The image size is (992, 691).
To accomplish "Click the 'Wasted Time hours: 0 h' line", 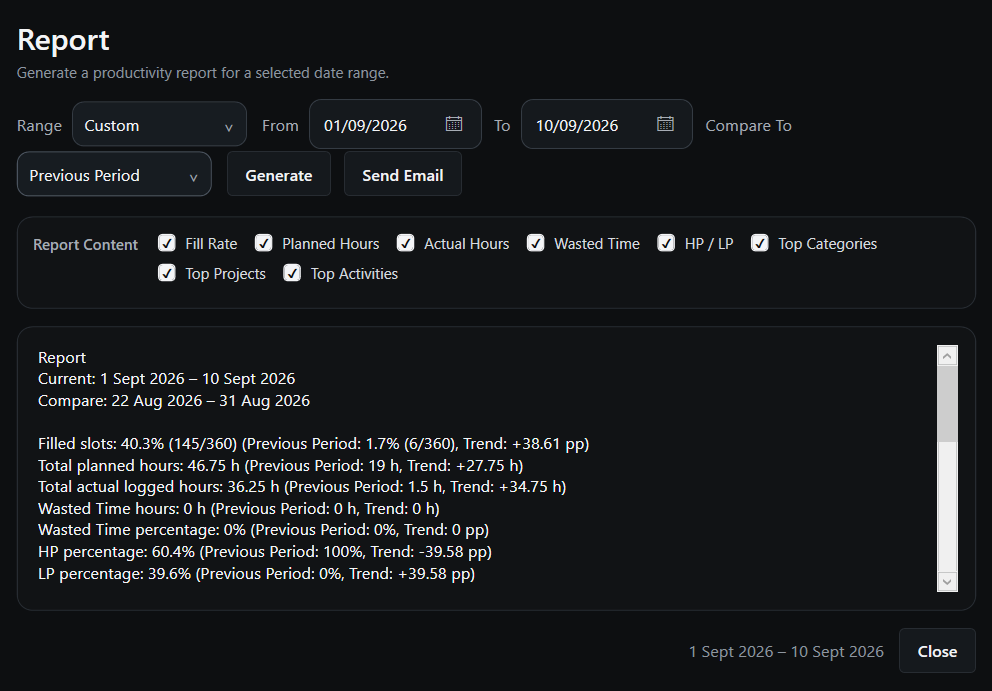I will tap(239, 508).
